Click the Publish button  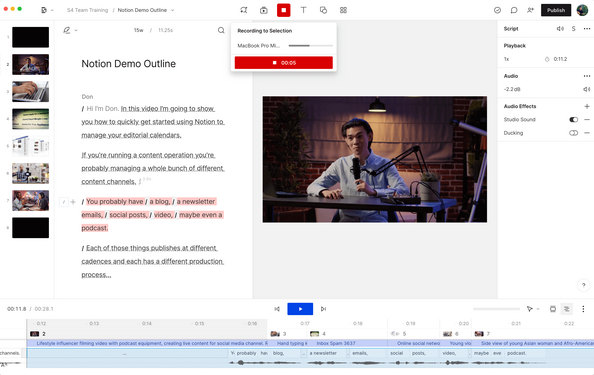(x=556, y=10)
